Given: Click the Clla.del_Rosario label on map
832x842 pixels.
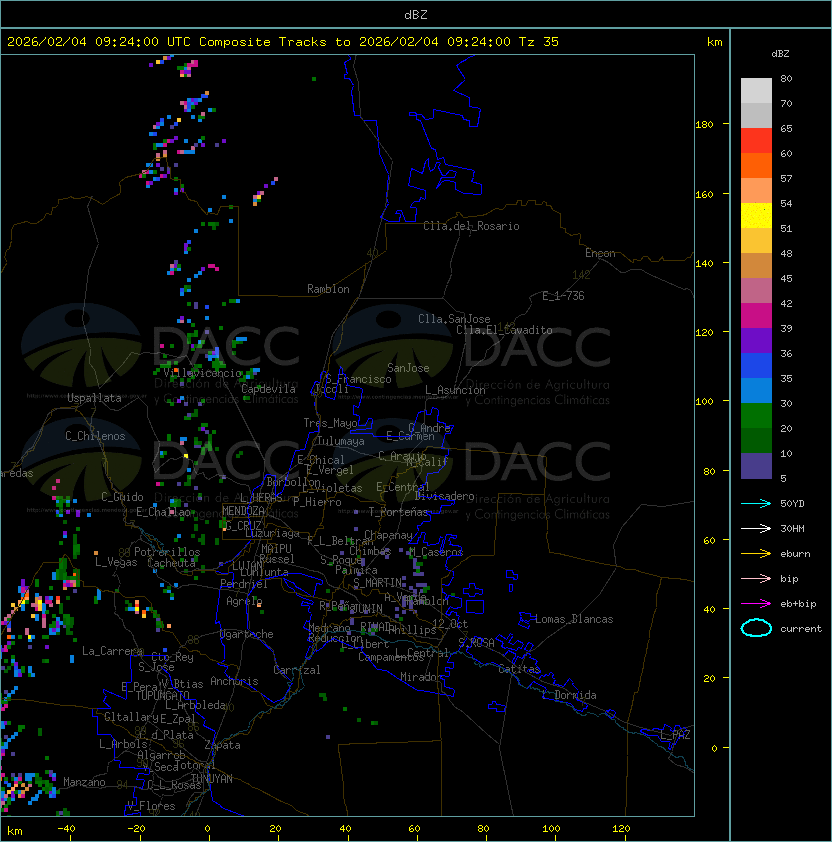Looking at the screenshot, I should [x=471, y=226].
